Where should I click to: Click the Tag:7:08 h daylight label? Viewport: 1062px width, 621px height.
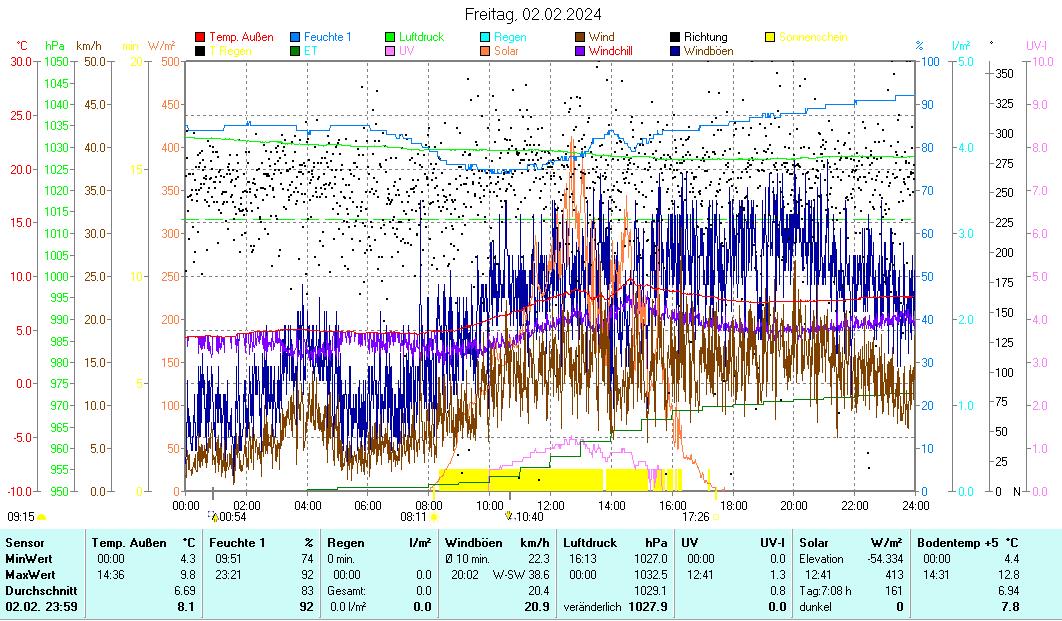(826, 591)
